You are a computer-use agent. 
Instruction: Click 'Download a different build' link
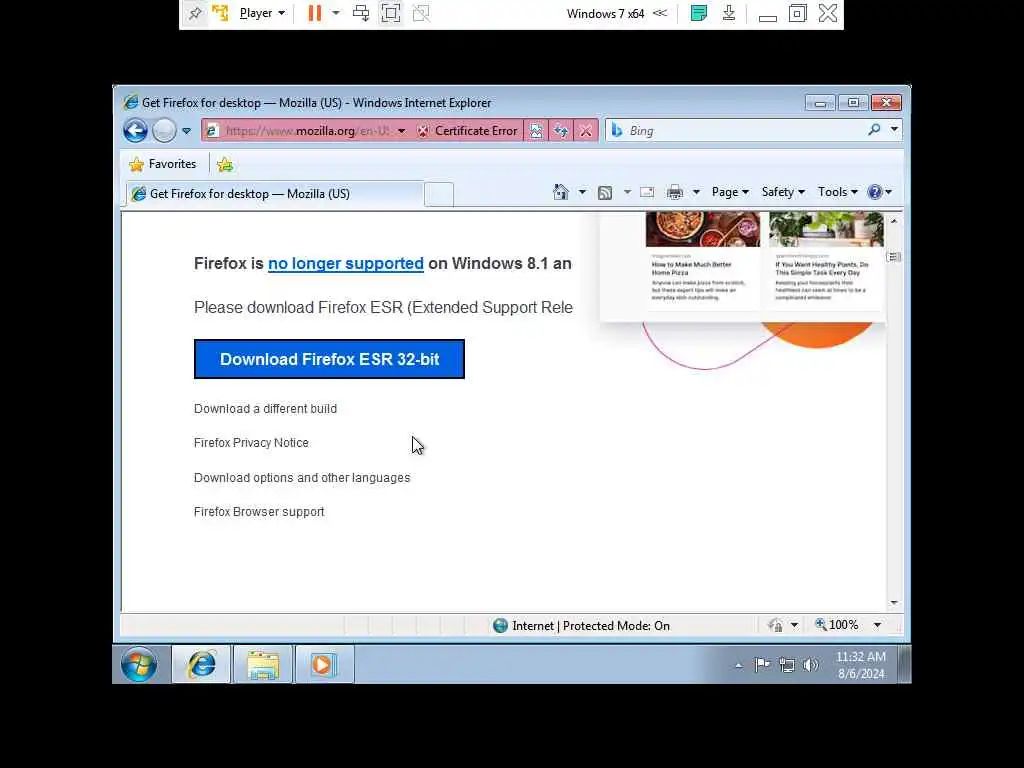point(265,409)
